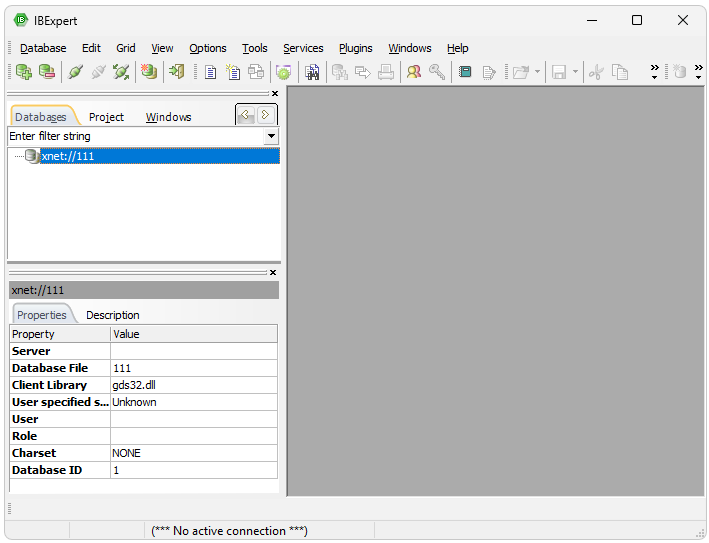Open User Manager people icon
Viewport: 709px width, 543px height.
tap(414, 72)
